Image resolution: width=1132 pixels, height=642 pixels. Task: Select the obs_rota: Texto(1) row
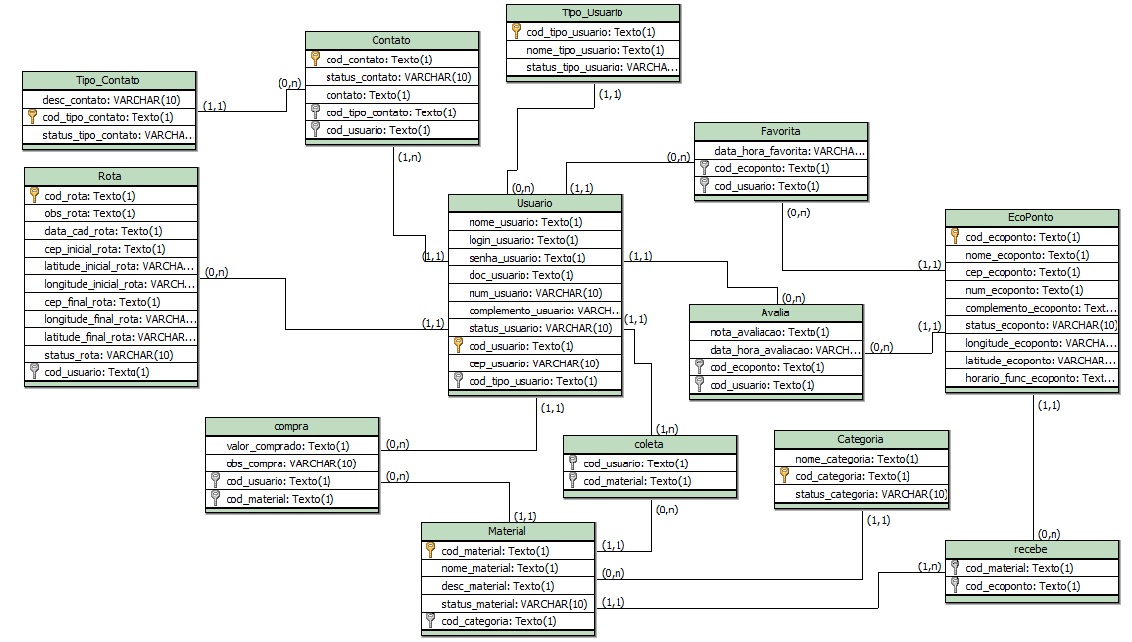(110, 213)
